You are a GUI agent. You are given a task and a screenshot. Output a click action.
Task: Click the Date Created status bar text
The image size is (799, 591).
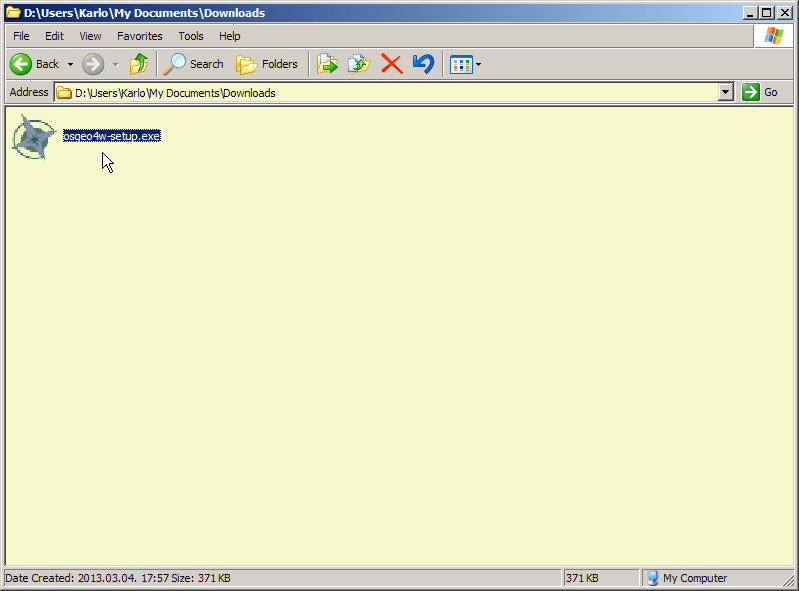tap(118, 578)
